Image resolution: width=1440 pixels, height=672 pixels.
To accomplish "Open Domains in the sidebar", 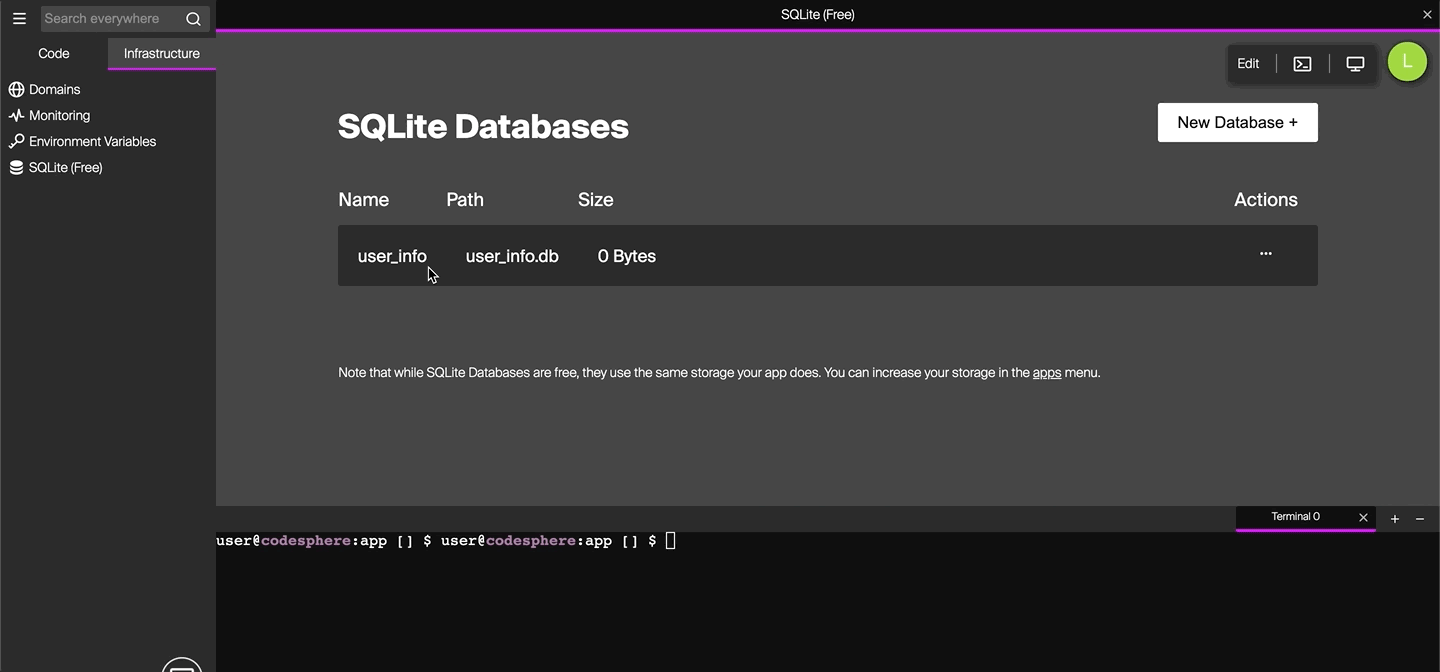I will tap(54, 90).
